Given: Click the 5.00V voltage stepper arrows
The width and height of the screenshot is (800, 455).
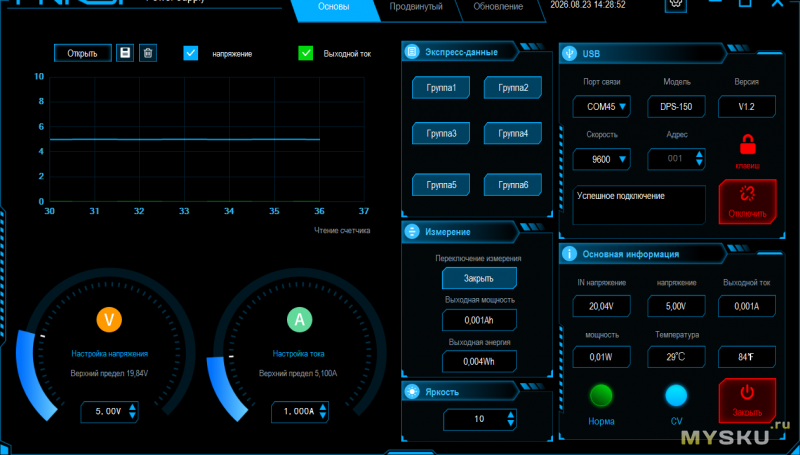Looking at the screenshot, I should [x=133, y=412].
